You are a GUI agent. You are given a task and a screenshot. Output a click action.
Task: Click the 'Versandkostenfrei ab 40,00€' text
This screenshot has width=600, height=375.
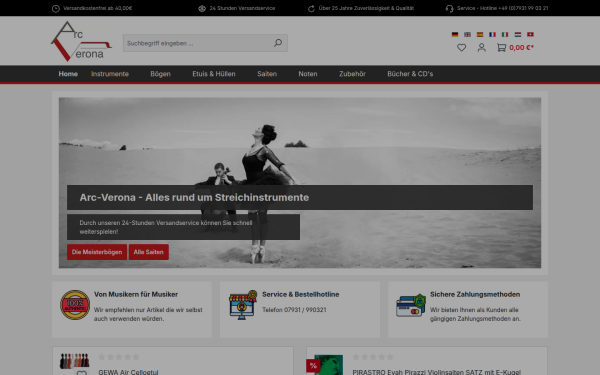tap(98, 8)
